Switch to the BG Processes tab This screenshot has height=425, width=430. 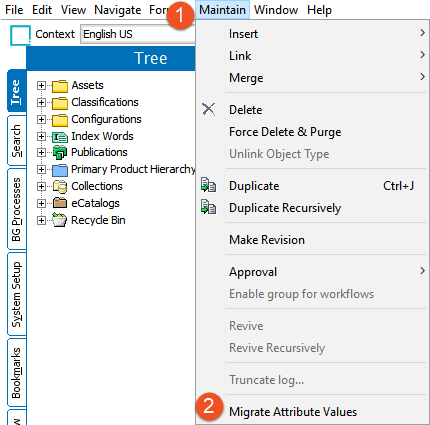pyautogui.click(x=16, y=209)
